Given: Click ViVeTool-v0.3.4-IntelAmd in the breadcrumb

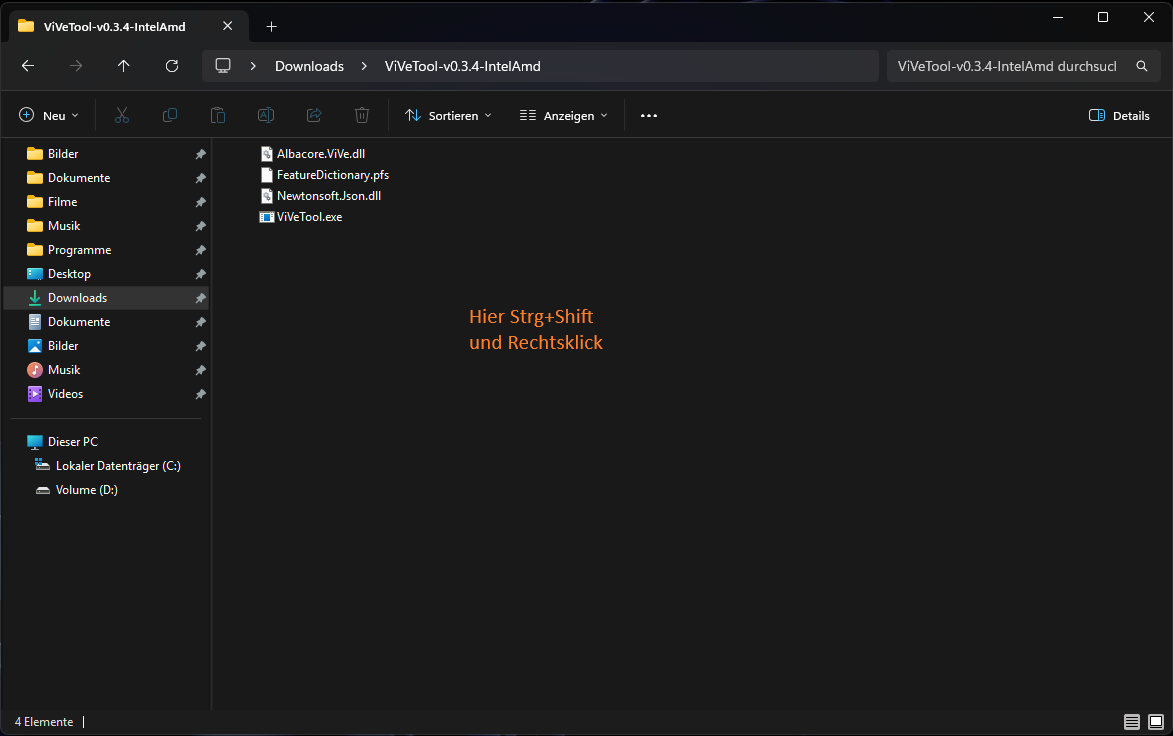Looking at the screenshot, I should click(462, 66).
